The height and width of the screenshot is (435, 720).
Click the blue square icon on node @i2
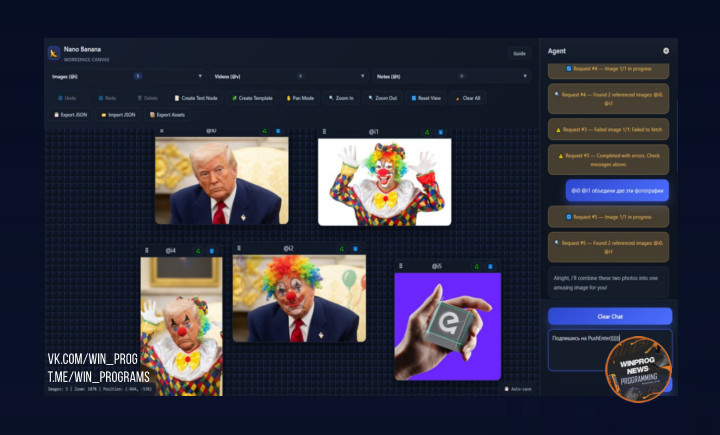(355, 249)
